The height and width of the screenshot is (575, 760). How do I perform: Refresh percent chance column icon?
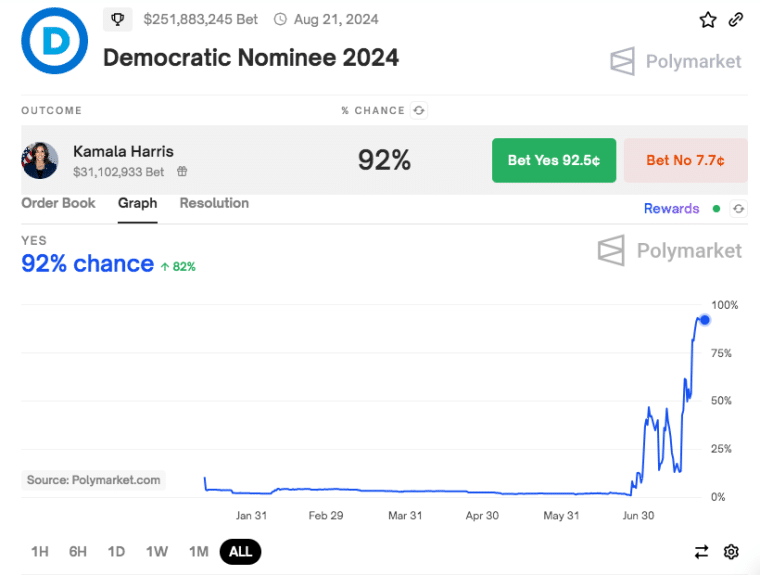pyautogui.click(x=419, y=111)
